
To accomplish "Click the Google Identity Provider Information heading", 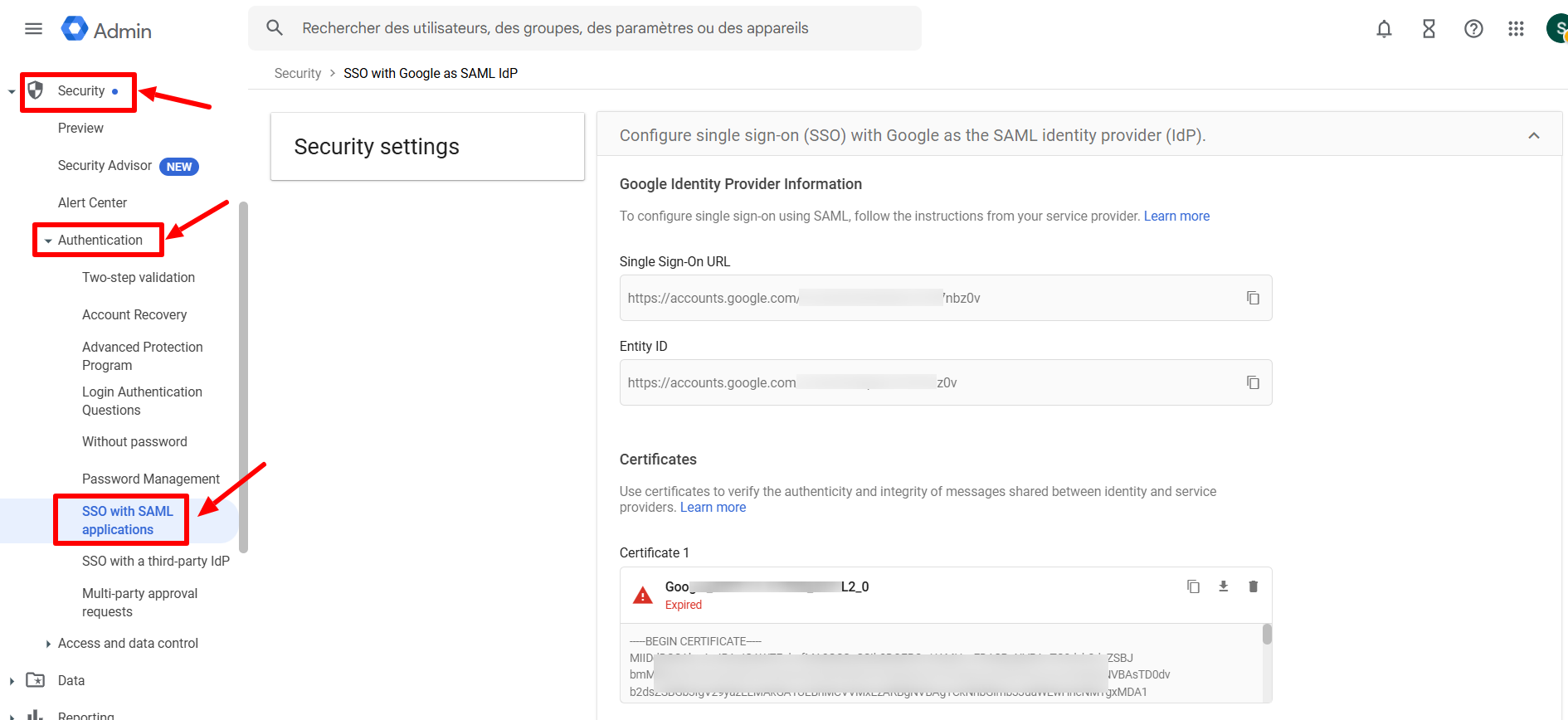I will point(741,184).
